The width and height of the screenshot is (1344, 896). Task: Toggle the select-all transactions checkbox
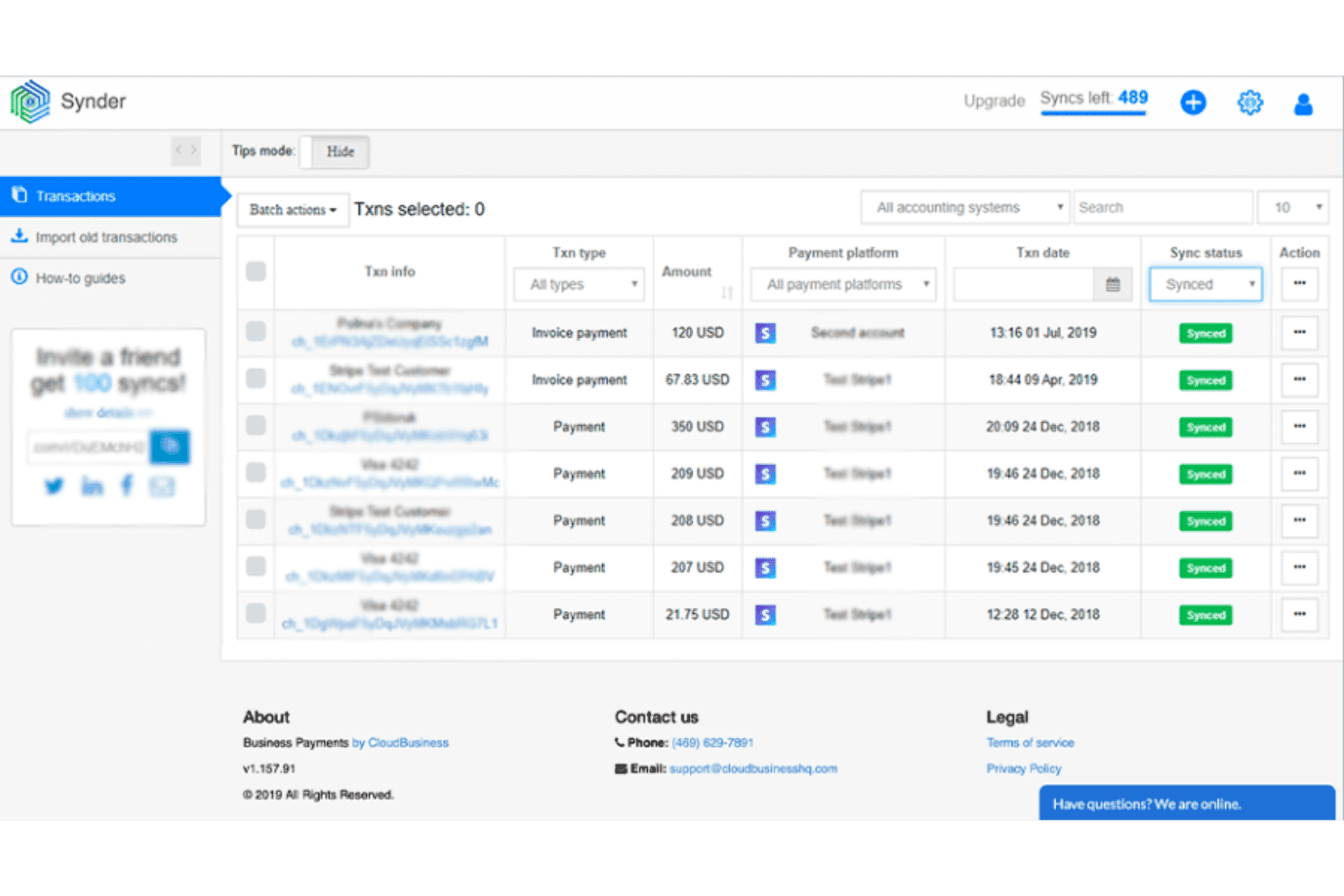(256, 271)
